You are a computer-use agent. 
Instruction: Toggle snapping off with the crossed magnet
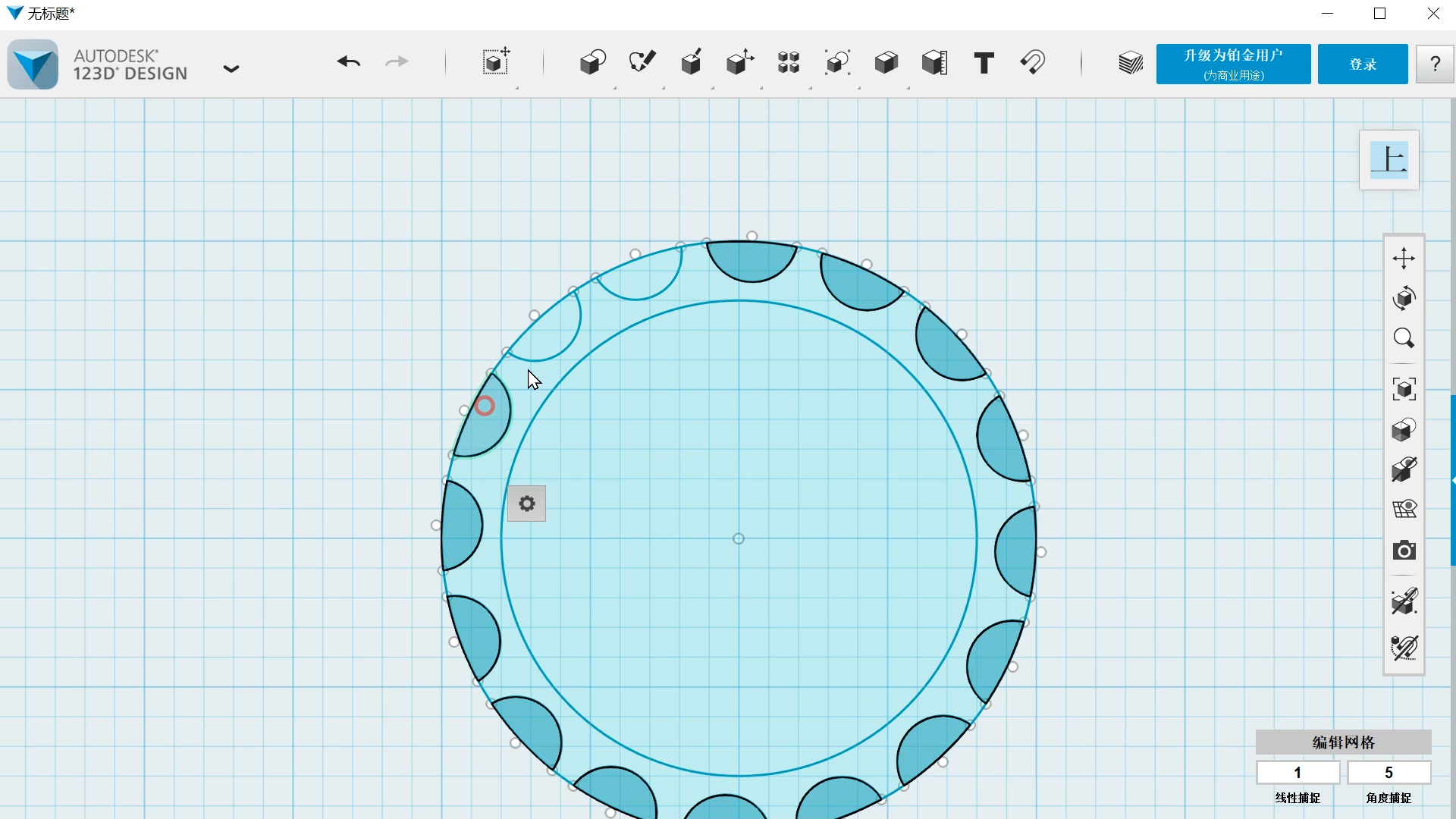click(x=1404, y=648)
